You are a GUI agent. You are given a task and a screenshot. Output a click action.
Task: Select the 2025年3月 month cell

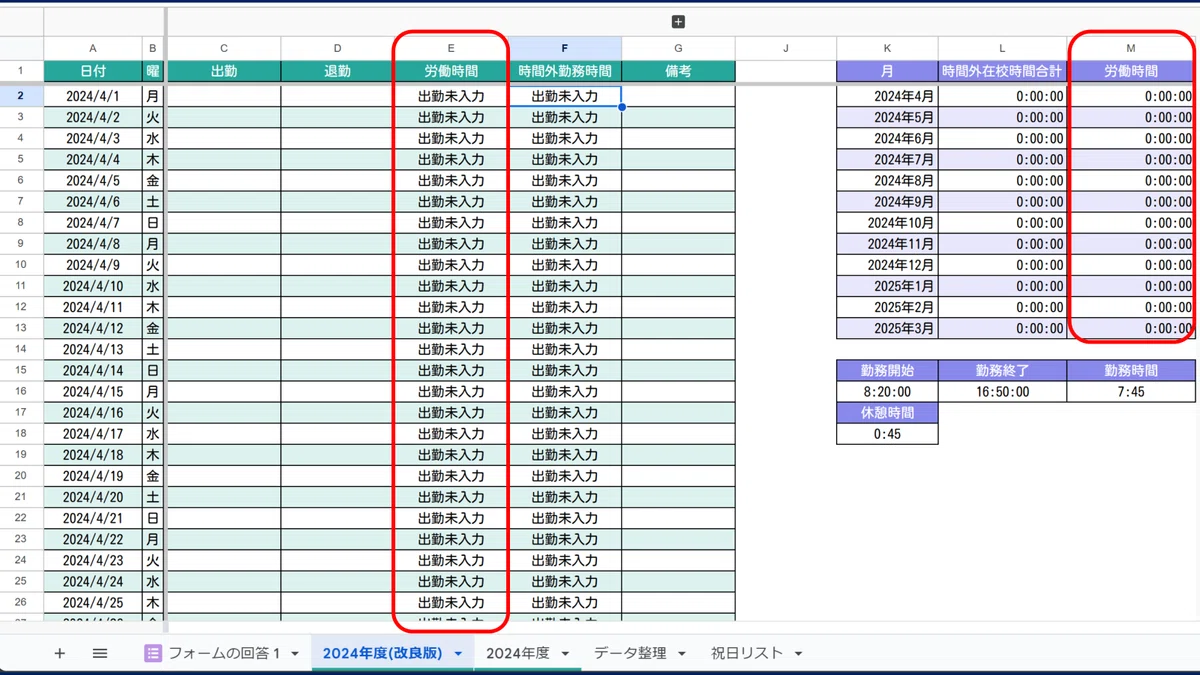click(x=887, y=328)
